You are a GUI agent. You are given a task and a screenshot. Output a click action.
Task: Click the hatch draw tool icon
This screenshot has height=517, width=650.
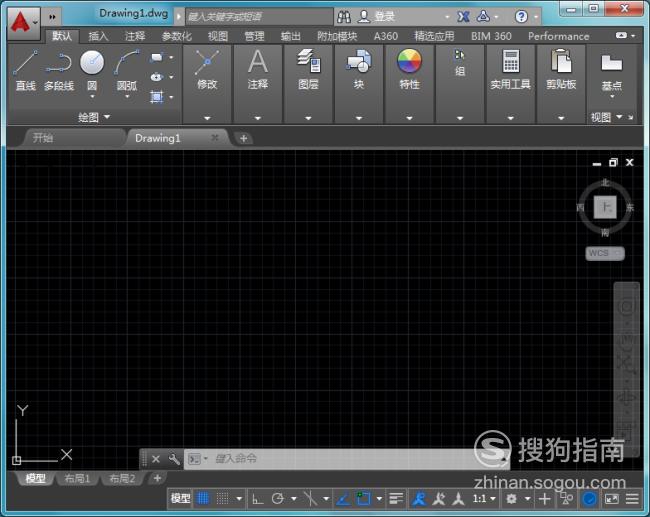156,97
